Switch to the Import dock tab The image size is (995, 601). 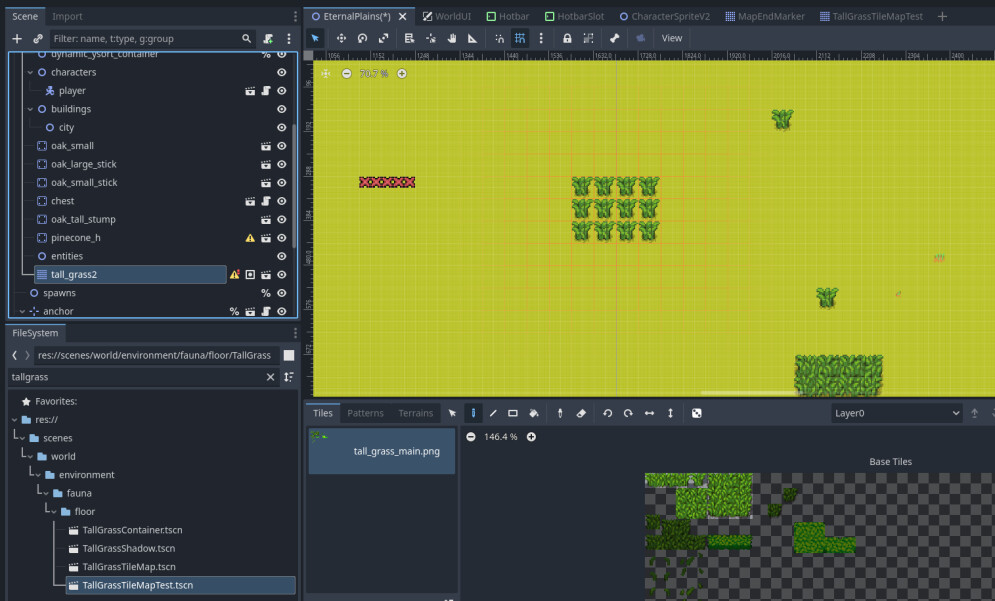(67, 17)
